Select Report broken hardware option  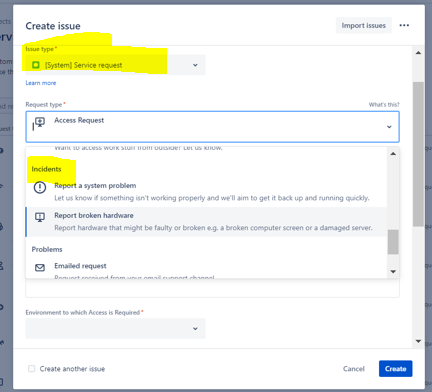[206, 222]
